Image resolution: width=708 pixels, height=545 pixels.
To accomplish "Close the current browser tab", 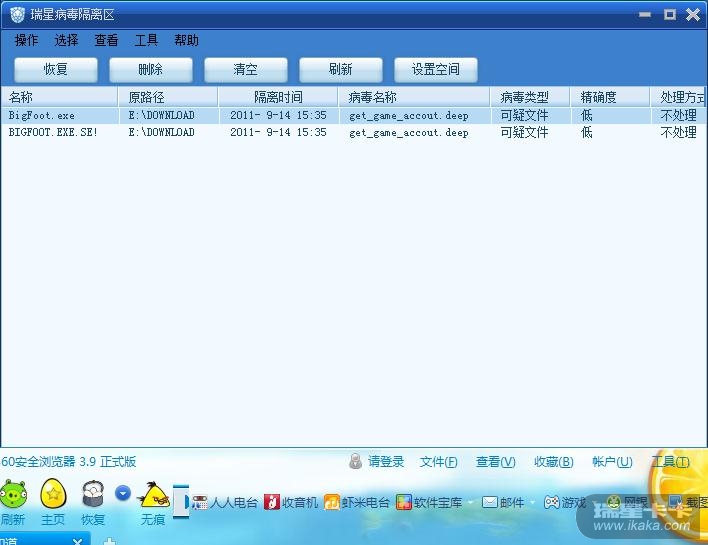I will [77, 541].
